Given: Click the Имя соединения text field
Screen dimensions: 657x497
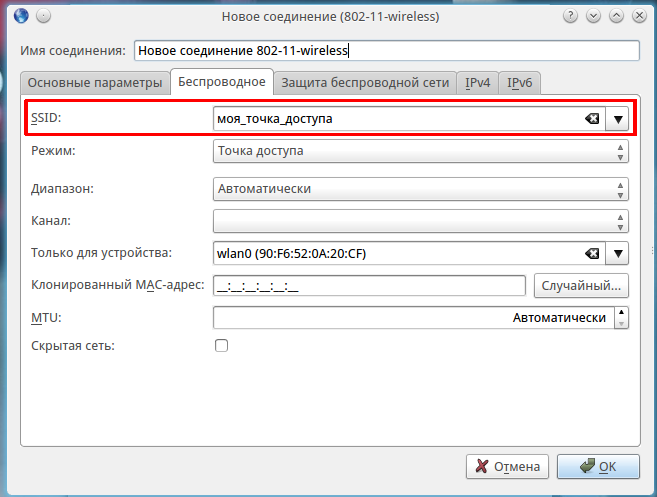Looking at the screenshot, I should tap(387, 51).
